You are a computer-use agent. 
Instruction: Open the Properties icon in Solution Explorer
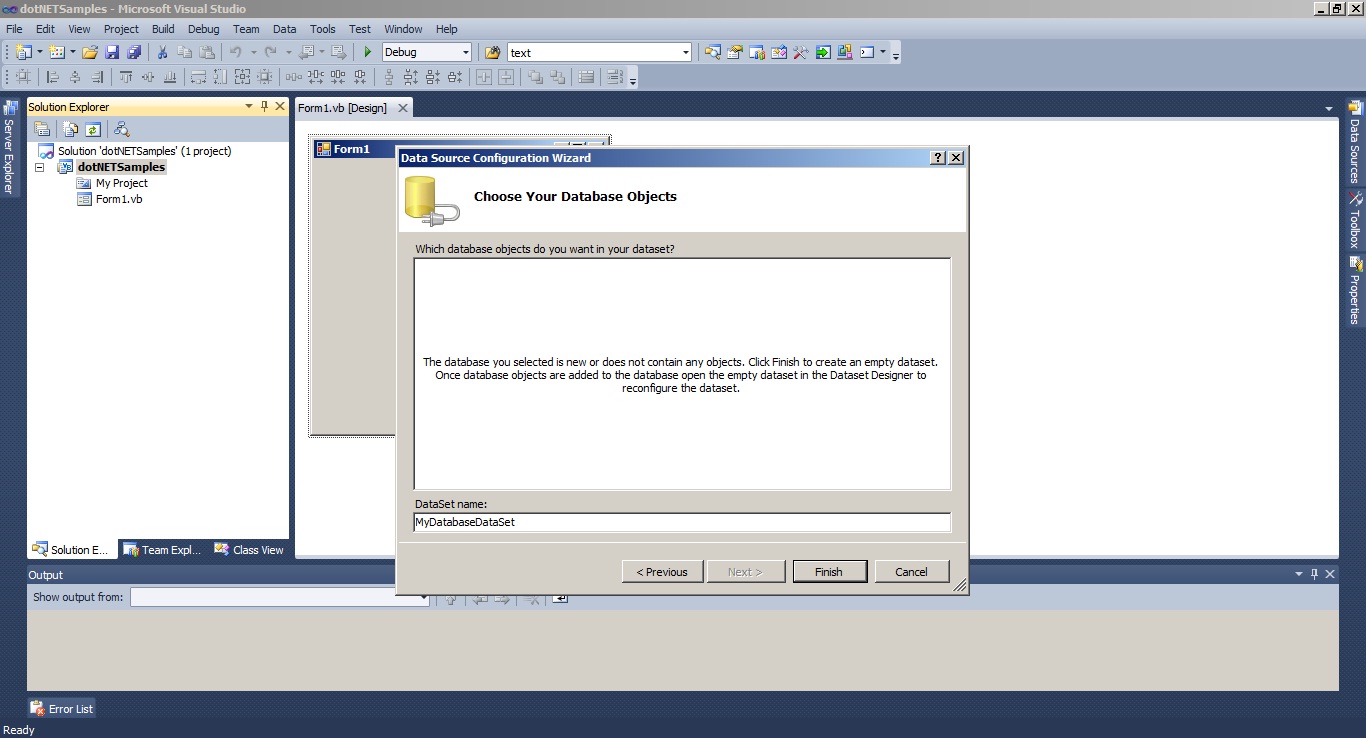pyautogui.click(x=42, y=128)
